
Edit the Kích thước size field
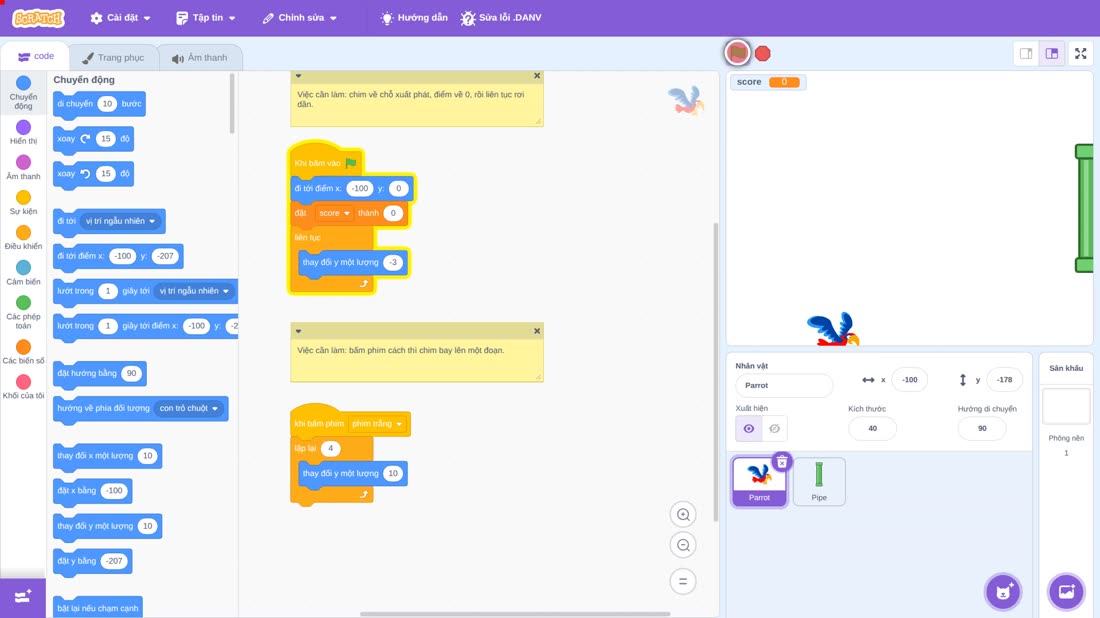click(x=872, y=429)
